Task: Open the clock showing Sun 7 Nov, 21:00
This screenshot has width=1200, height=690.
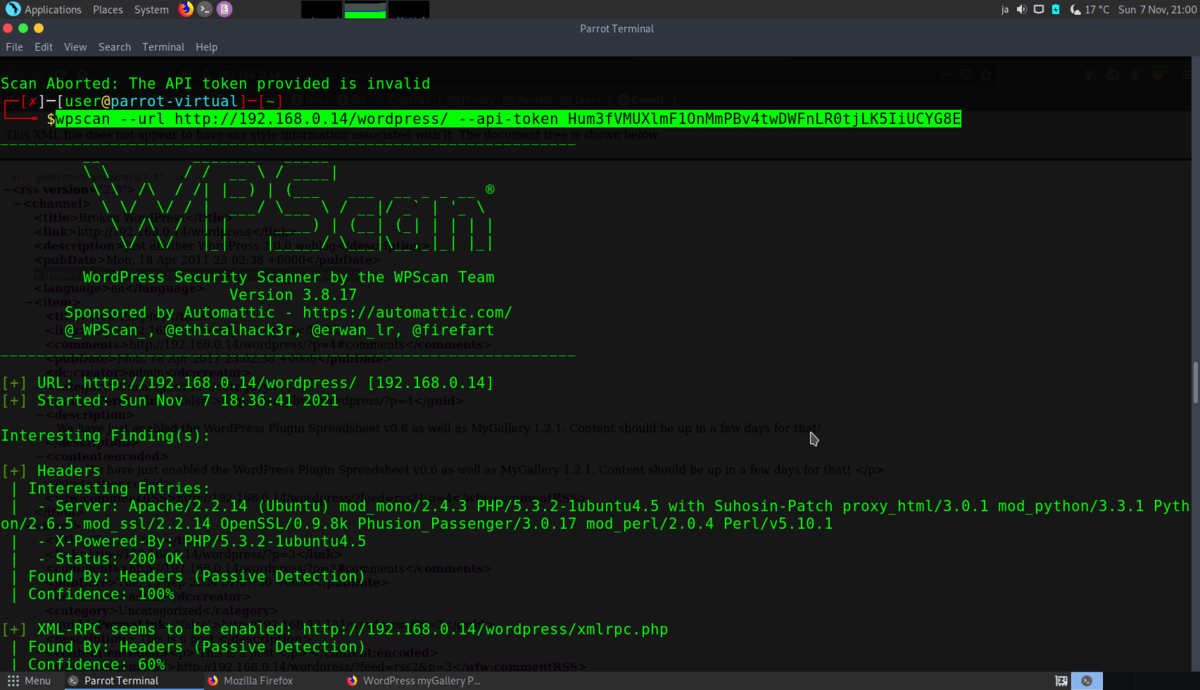Action: 1156,9
